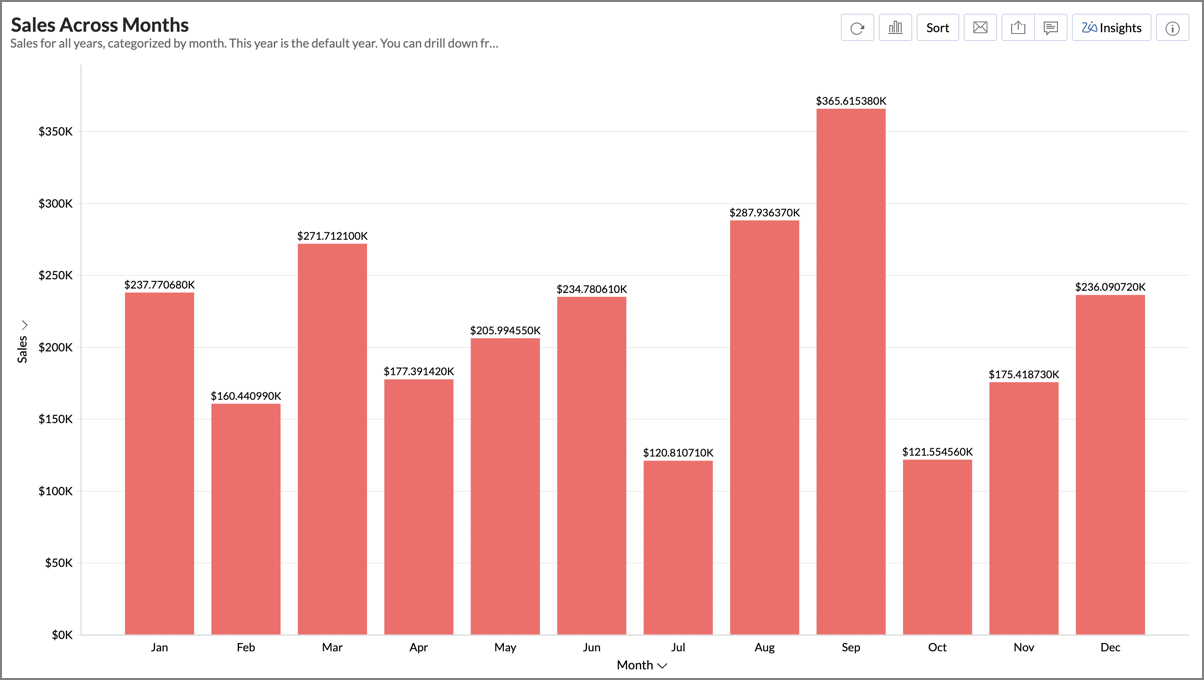Open the chart type bar icon
The width and height of the screenshot is (1204, 680).
pos(895,28)
